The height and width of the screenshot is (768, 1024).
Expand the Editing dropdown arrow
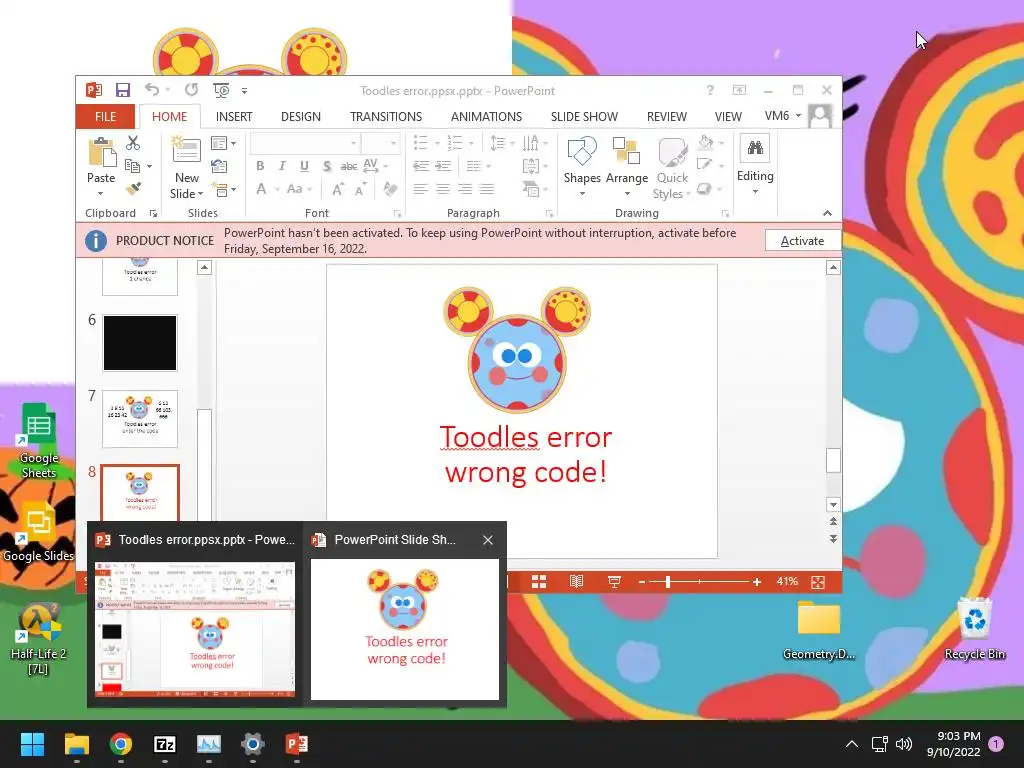pyautogui.click(x=755, y=191)
